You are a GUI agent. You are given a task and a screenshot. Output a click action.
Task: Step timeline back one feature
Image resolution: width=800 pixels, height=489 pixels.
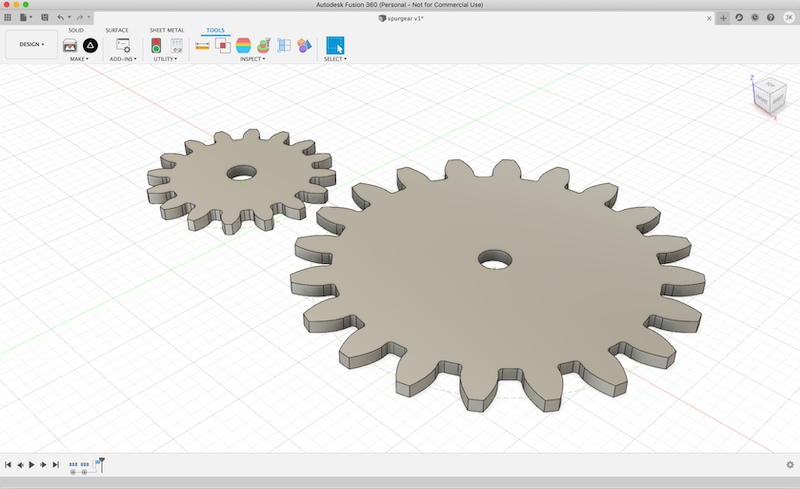[x=20, y=464]
